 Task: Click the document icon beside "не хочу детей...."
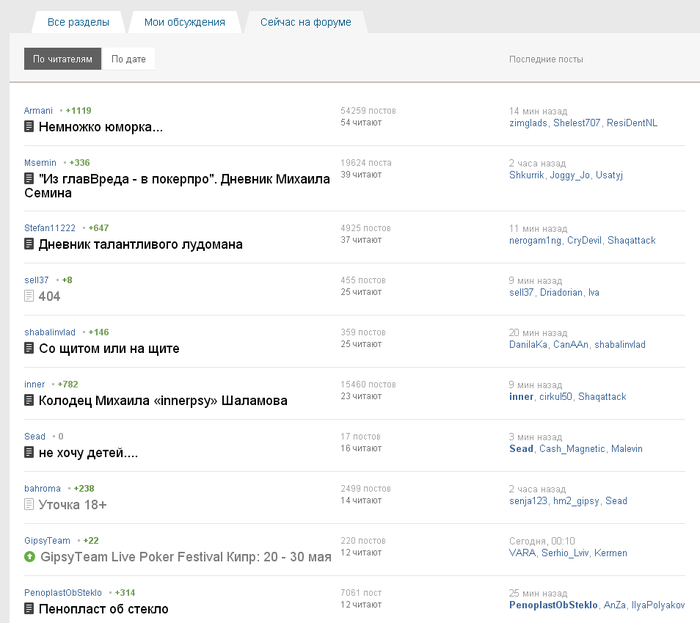29,453
